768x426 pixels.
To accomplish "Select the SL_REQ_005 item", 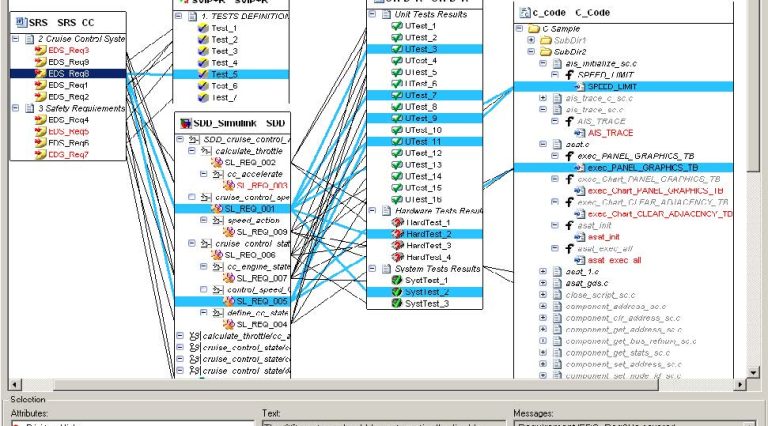I will (x=242, y=301).
